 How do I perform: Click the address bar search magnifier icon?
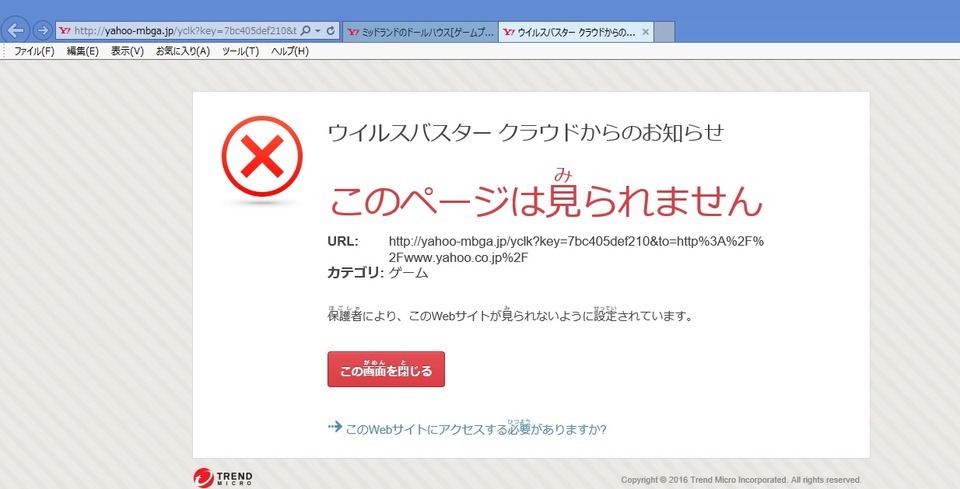[x=306, y=31]
